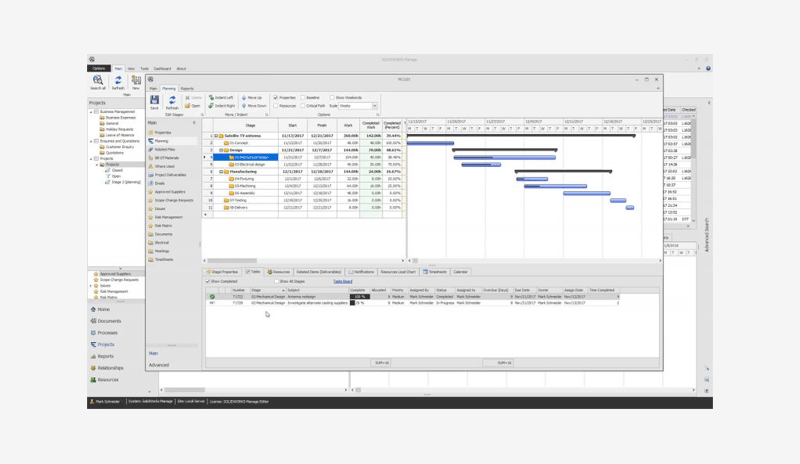This screenshot has height=464, width=800.
Task: Select Where Used in the sidebar
Action: tap(163, 166)
